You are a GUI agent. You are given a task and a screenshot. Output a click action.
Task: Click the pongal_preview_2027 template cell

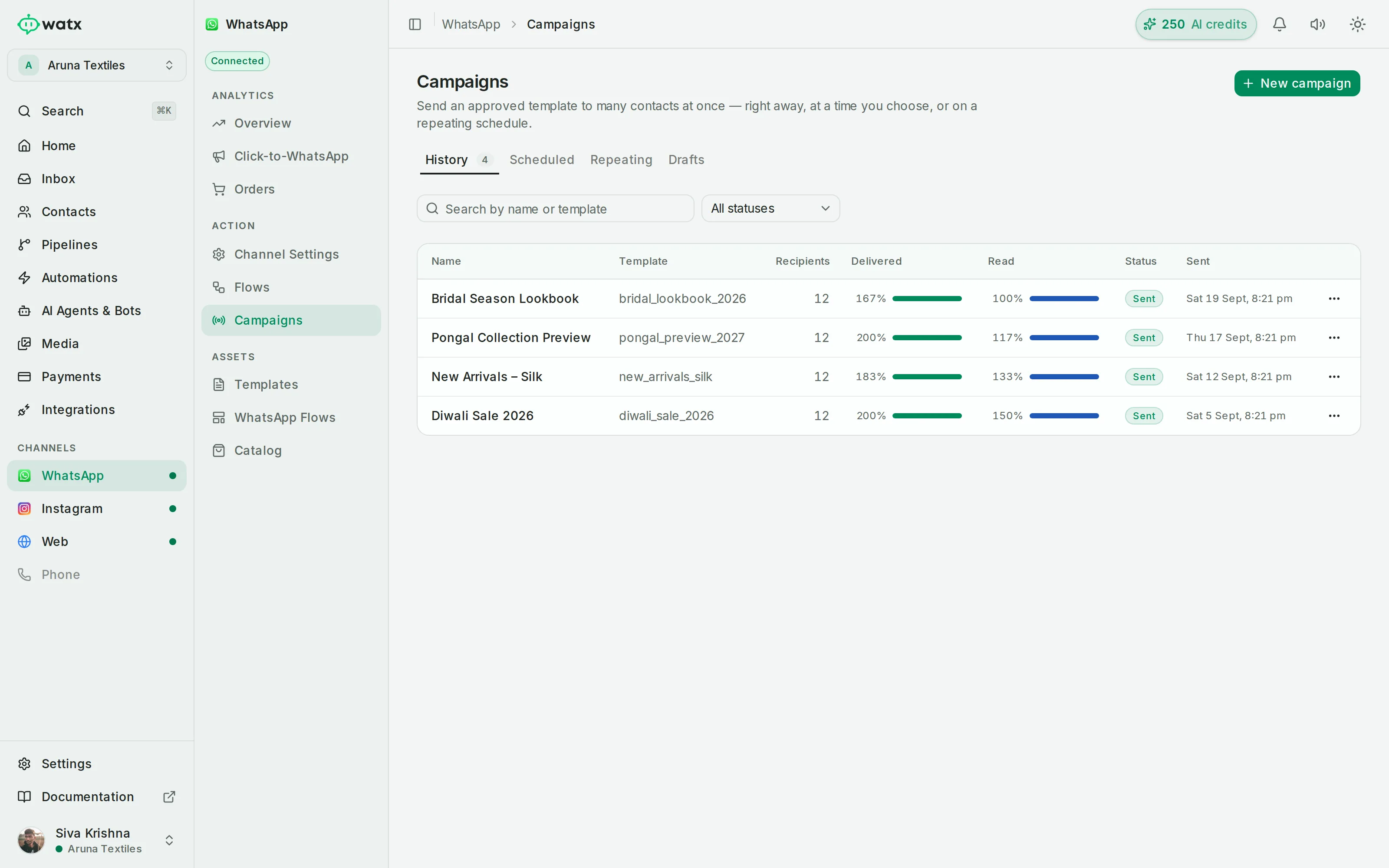click(681, 338)
